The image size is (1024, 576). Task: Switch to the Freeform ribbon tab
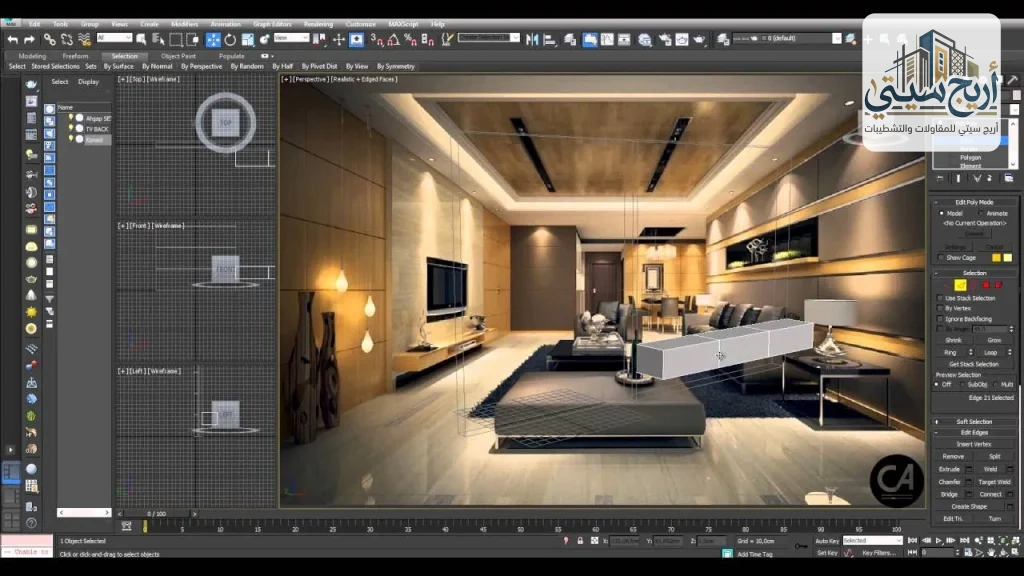[75, 56]
